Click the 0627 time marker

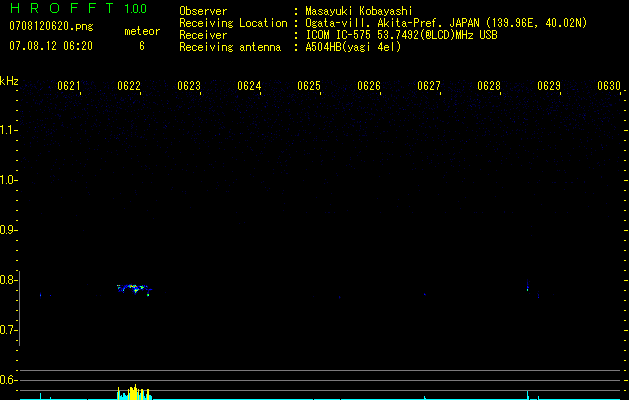pyautogui.click(x=429, y=86)
